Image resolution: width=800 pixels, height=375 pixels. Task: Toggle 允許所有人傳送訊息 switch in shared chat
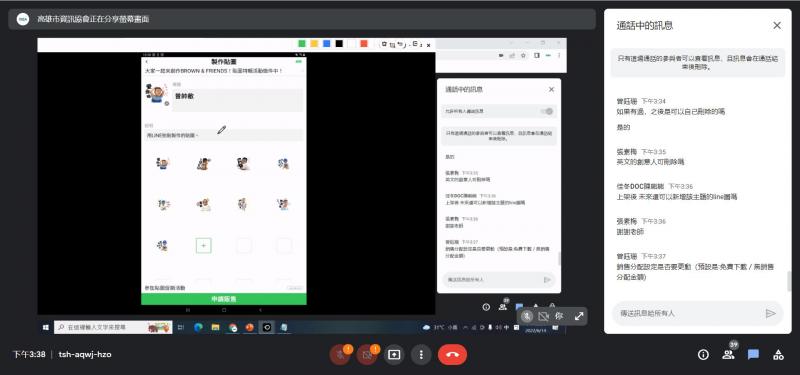(x=547, y=111)
